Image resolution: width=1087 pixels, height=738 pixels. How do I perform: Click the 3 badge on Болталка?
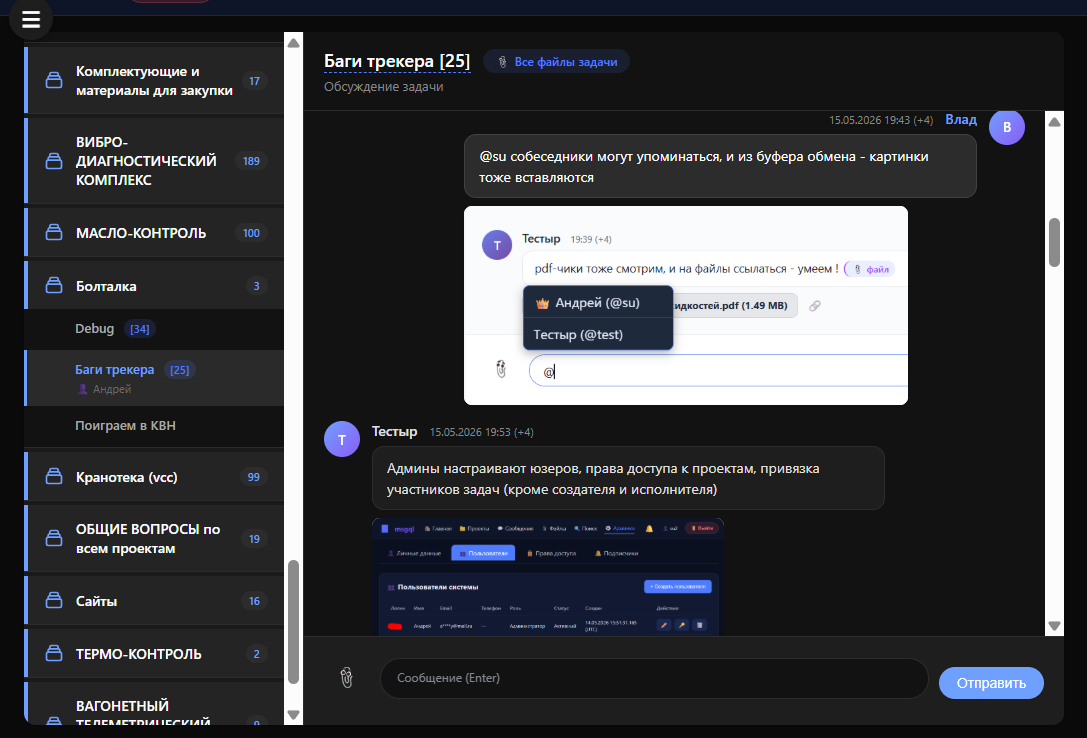point(256,285)
